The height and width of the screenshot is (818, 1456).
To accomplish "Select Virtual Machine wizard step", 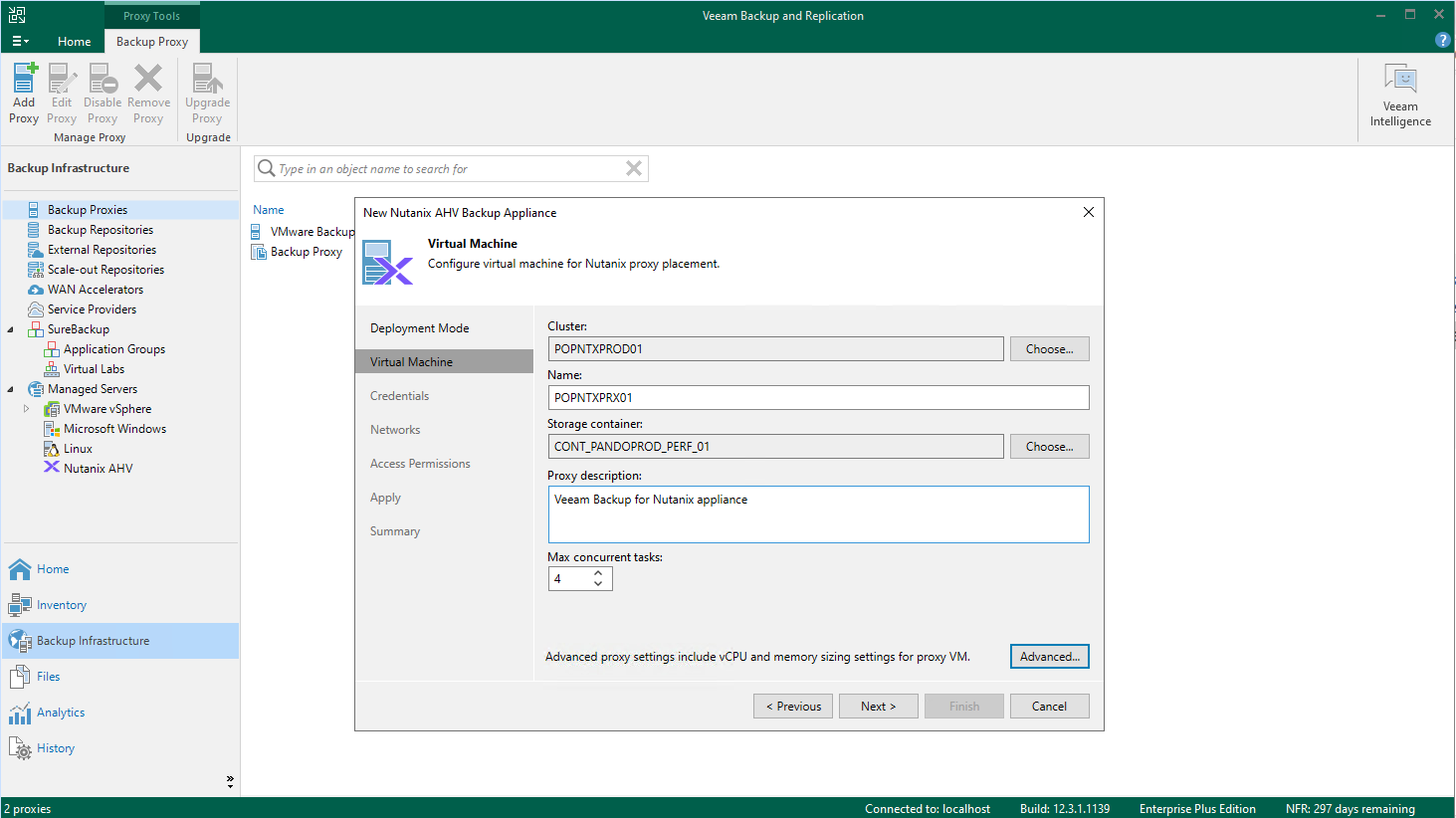I will [x=444, y=362].
